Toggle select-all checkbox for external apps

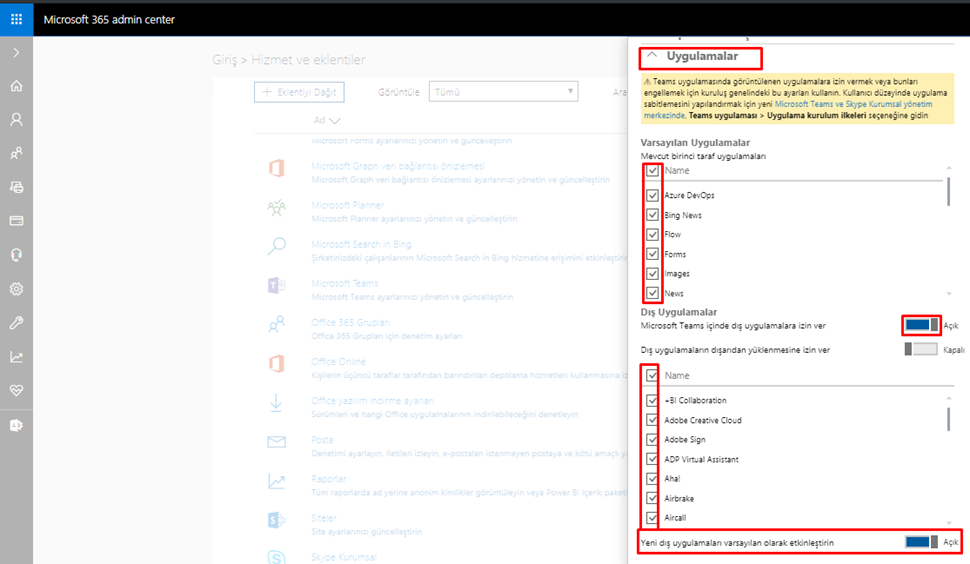click(x=651, y=375)
